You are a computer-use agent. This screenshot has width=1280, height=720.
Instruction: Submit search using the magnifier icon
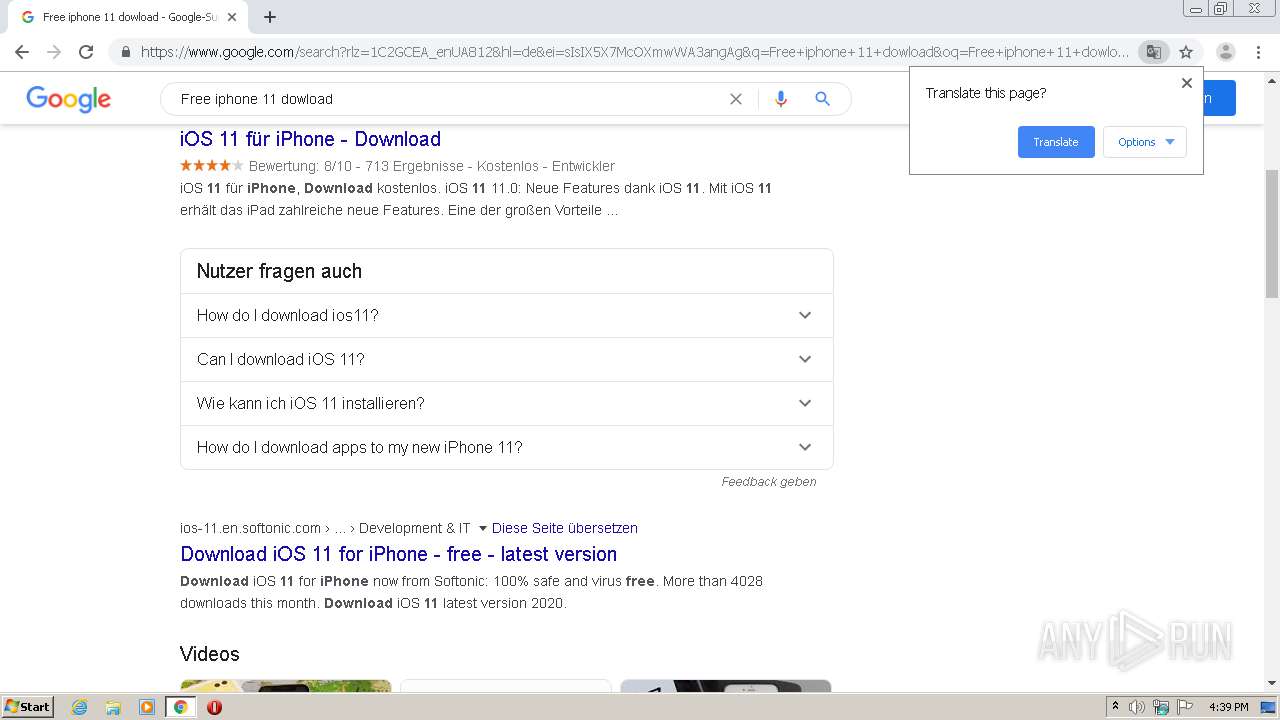coord(823,99)
